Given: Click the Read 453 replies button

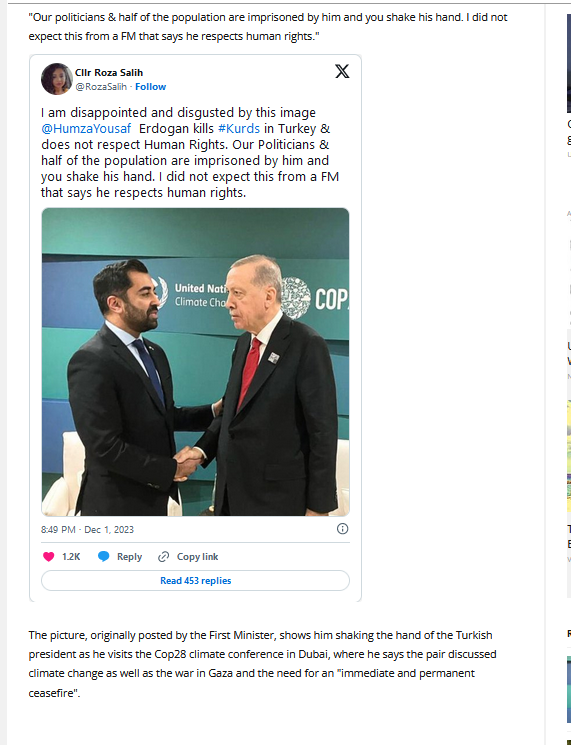Looking at the screenshot, I should point(195,581).
